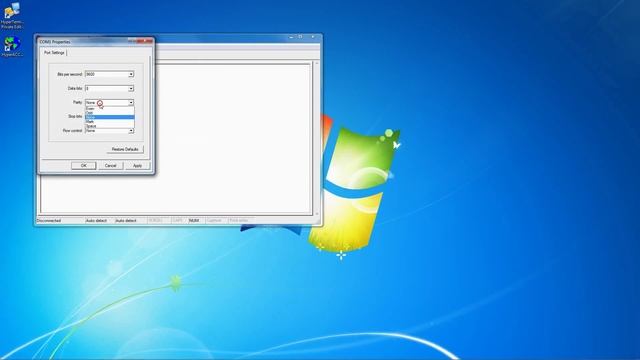Choose Odd in the Parity list

point(109,113)
